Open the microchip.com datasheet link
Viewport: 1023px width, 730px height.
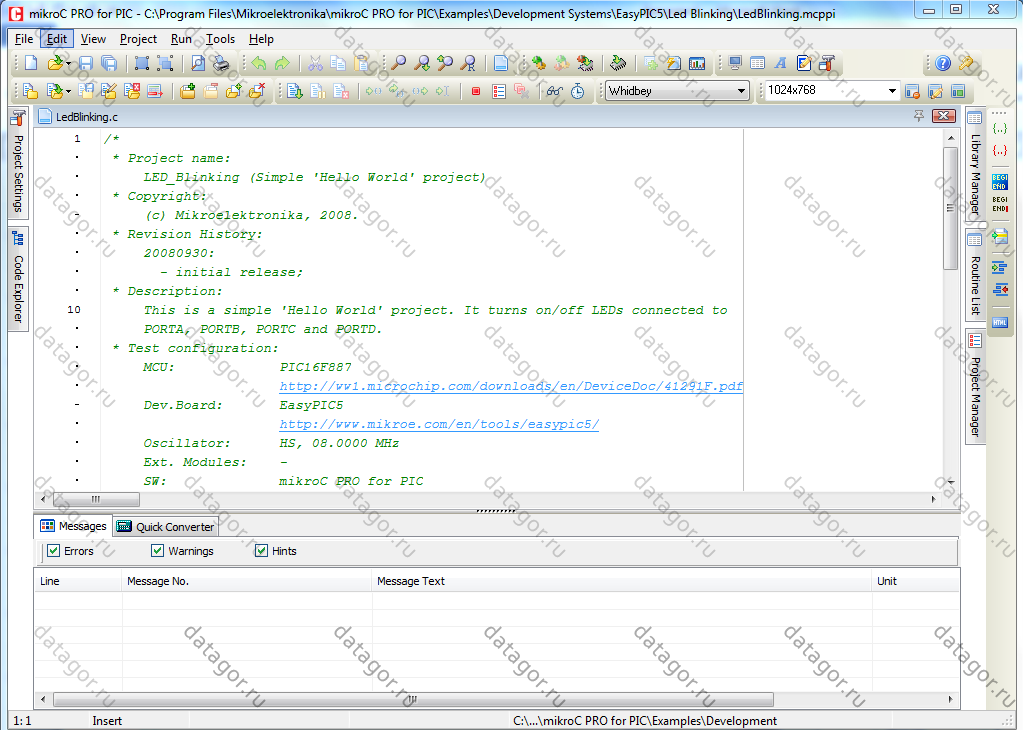(511, 386)
